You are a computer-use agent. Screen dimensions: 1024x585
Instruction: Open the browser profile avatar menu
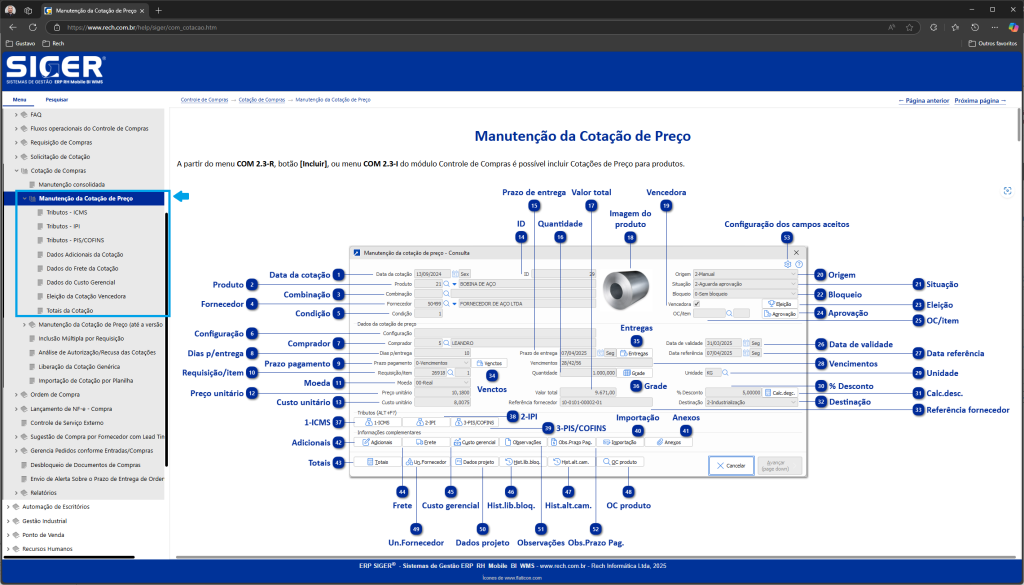[x=10, y=10]
